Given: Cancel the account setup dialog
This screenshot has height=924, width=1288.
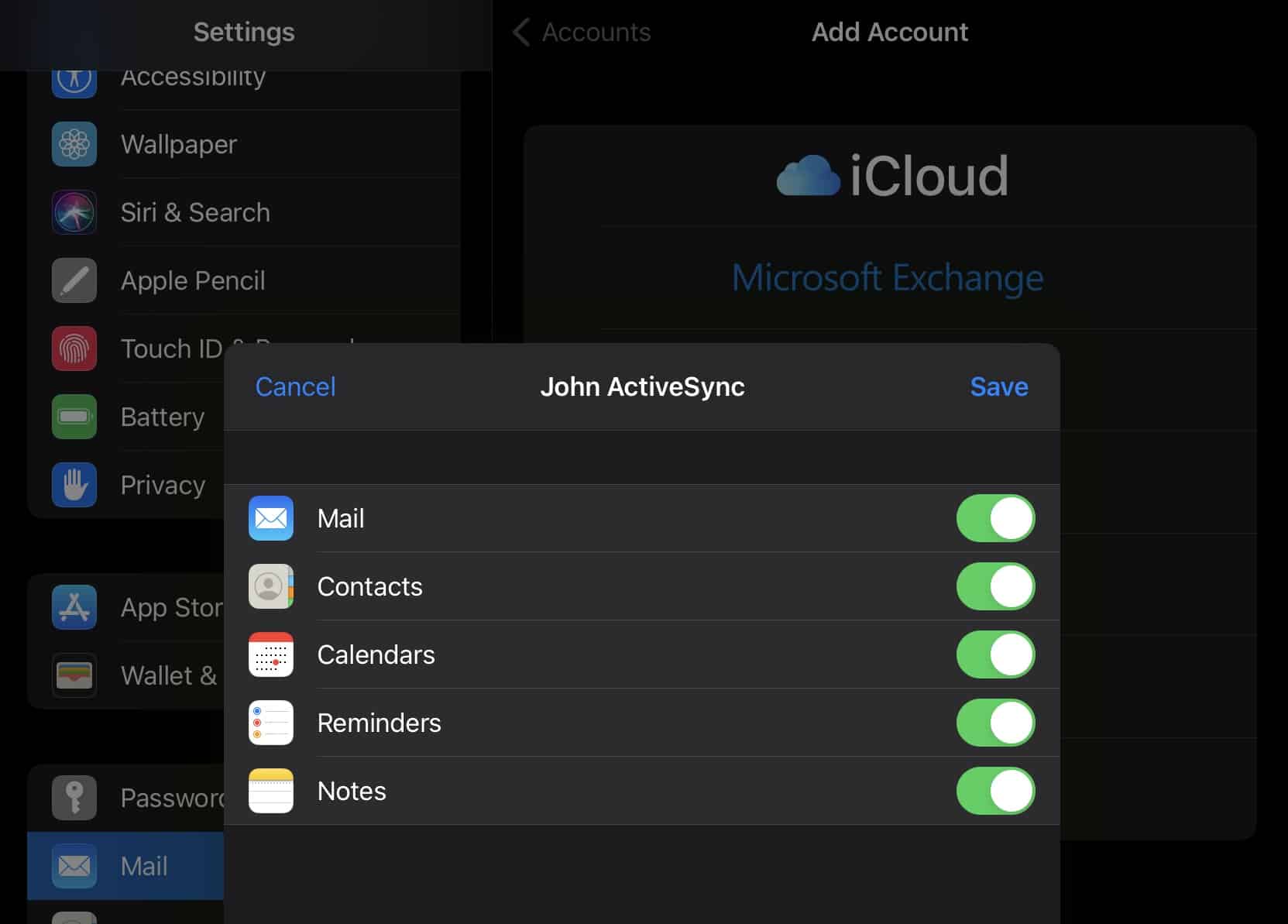Looking at the screenshot, I should coord(295,386).
